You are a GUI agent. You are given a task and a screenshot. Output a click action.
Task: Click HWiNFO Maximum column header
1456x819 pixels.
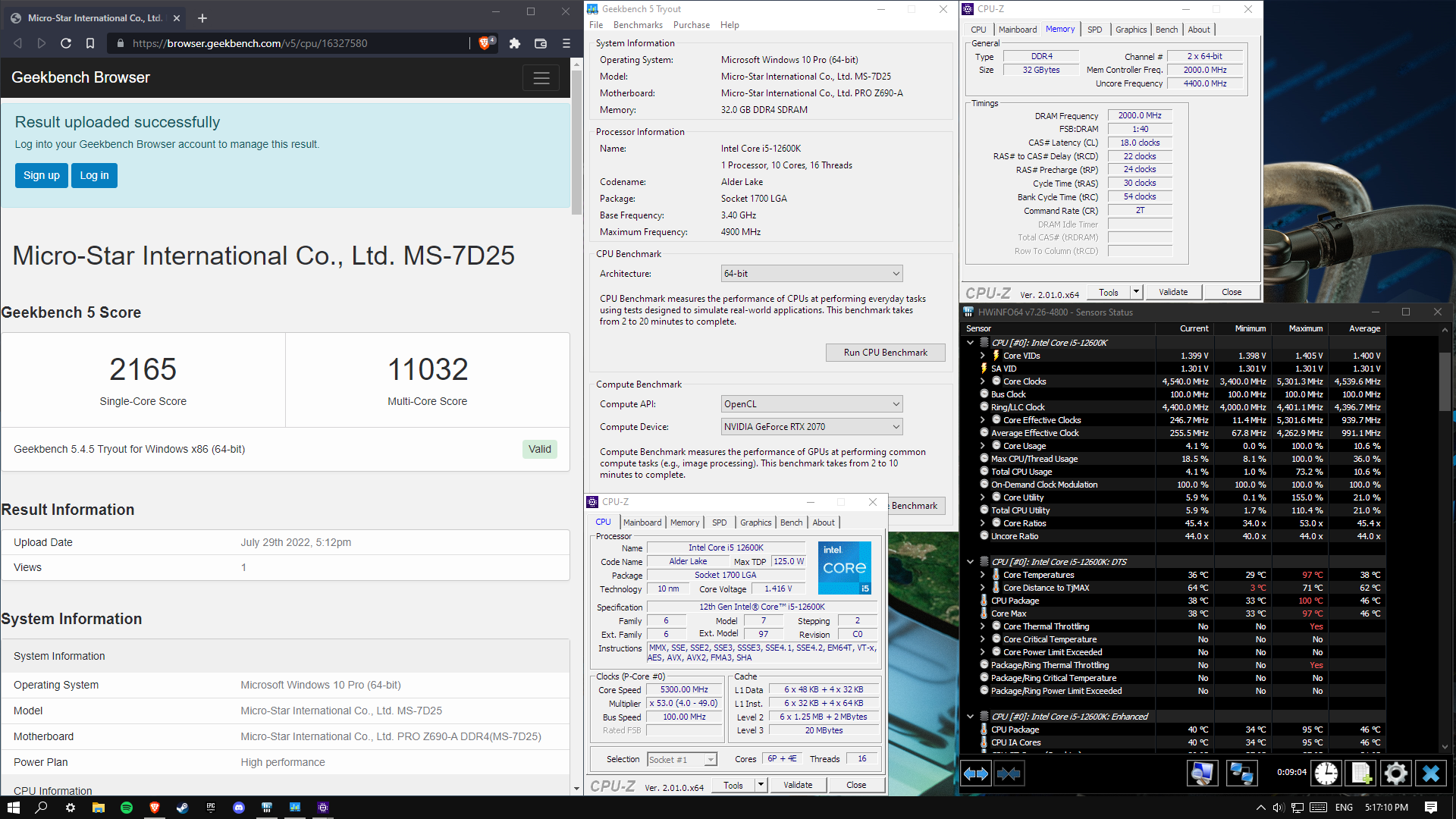point(1306,328)
